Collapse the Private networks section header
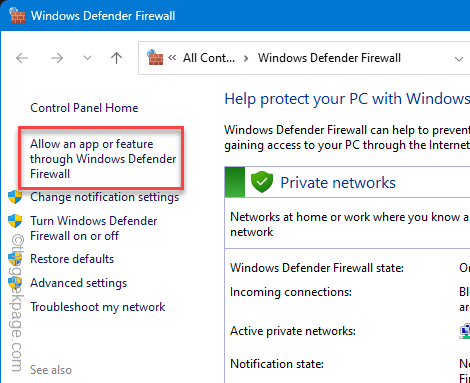470x383 pixels. click(x=347, y=182)
